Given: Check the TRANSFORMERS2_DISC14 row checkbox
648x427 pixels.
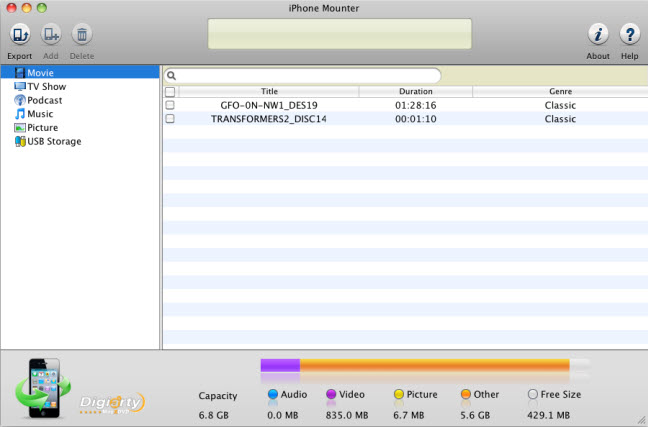Looking at the screenshot, I should 170,119.
